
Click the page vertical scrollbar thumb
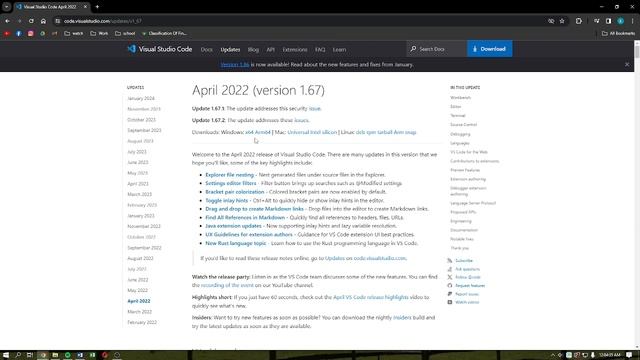637,52
